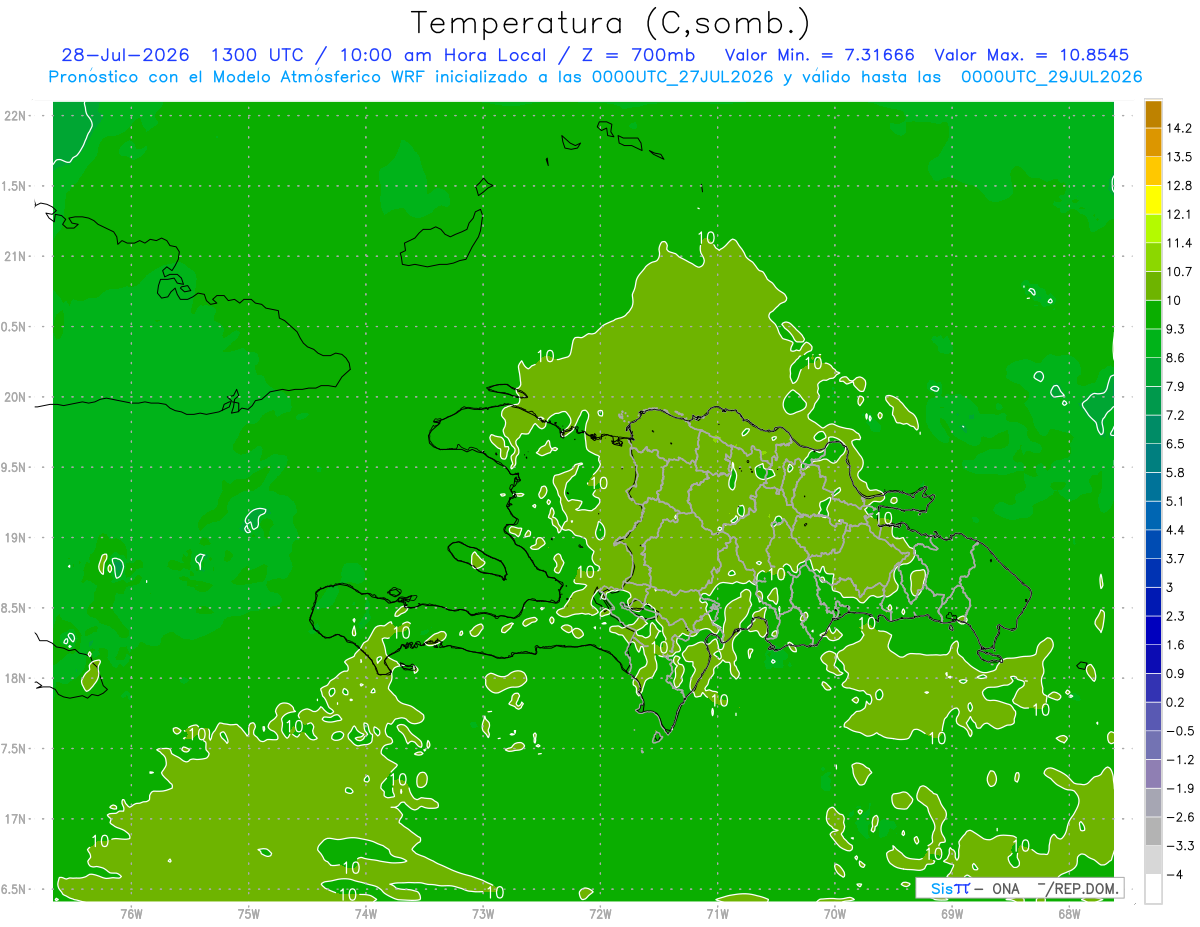The height and width of the screenshot is (927, 1200).
Task: Click the '73W' longitude axis label
Action: tap(483, 914)
